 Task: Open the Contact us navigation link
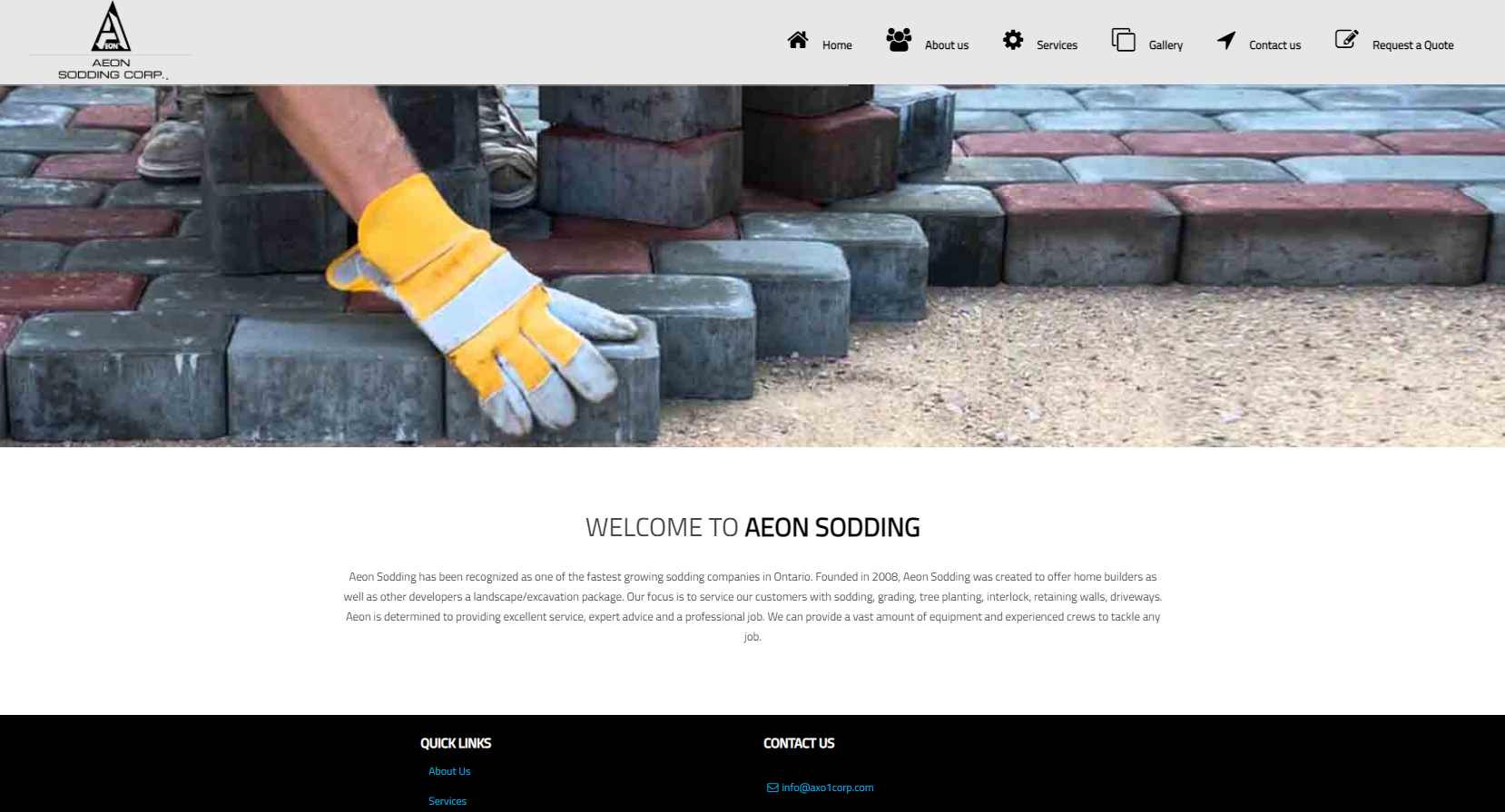1274,45
